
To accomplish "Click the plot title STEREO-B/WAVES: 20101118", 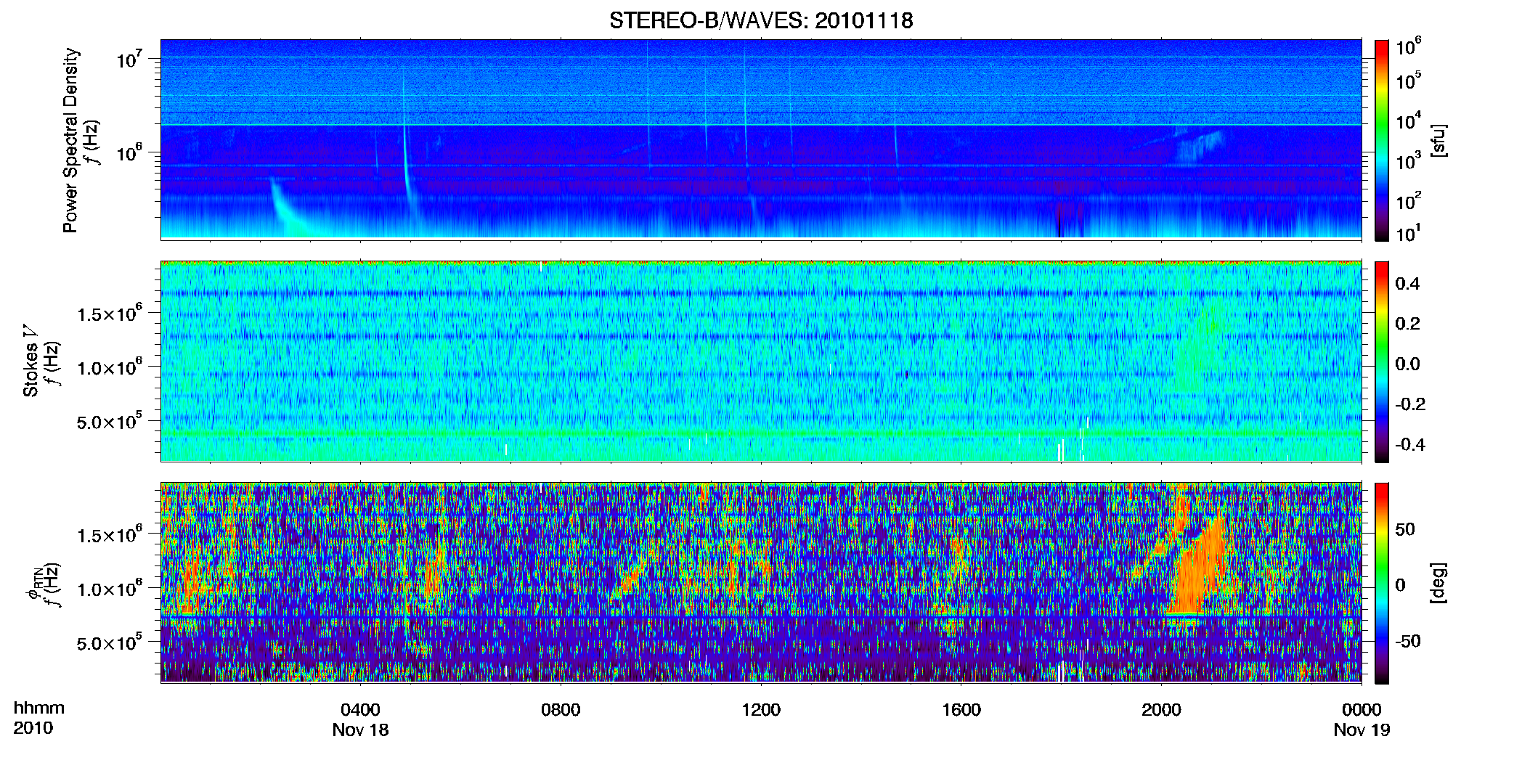I will 761,20.
